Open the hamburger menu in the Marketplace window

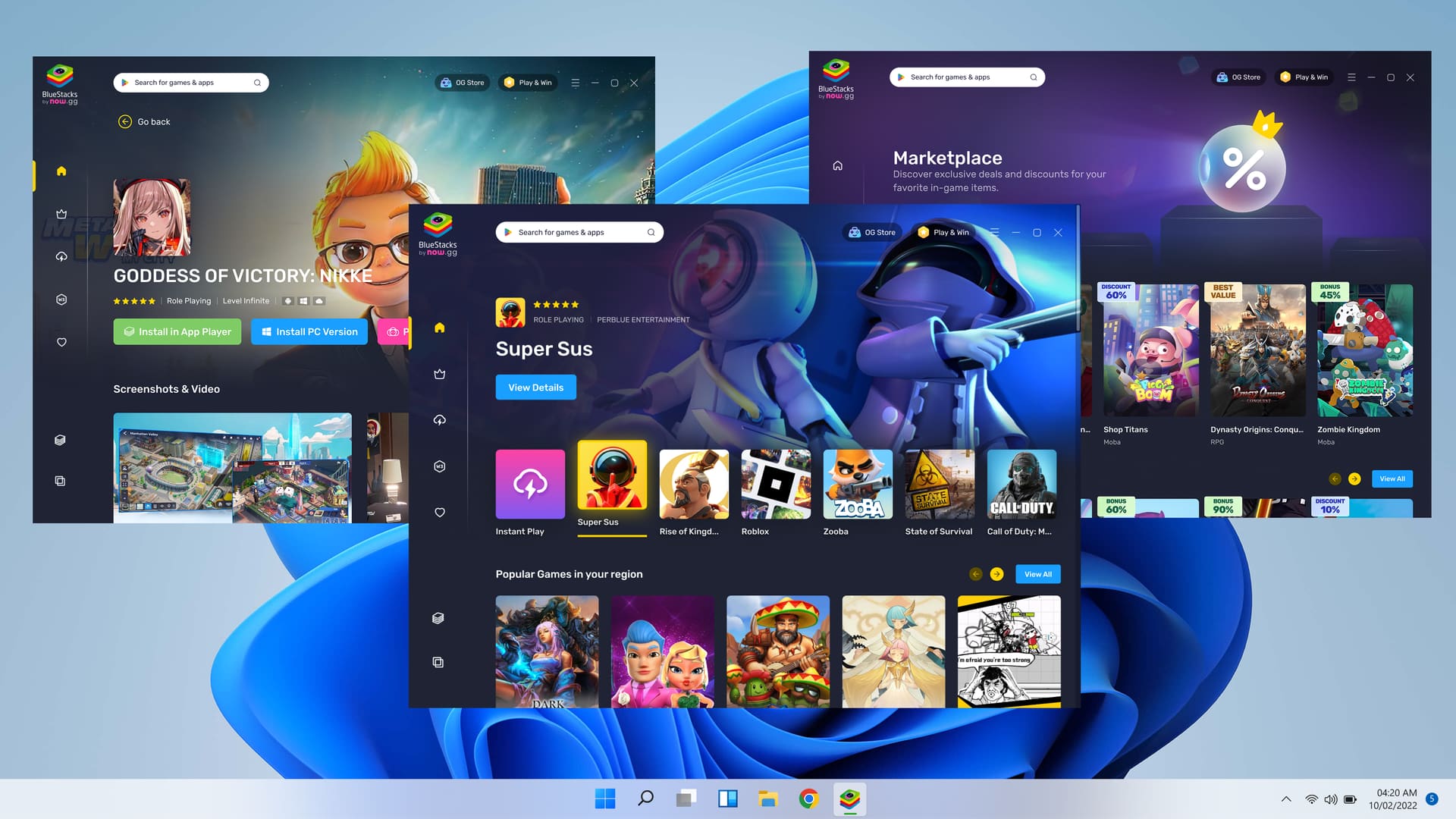tap(1351, 77)
